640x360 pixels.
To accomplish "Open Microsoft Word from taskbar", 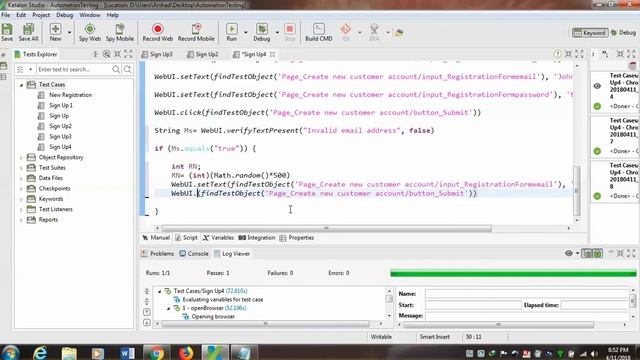I will point(127,353).
